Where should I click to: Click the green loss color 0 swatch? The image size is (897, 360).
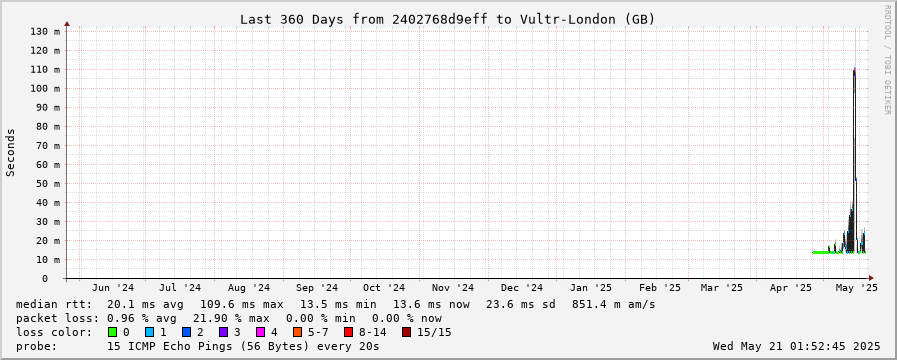112,332
